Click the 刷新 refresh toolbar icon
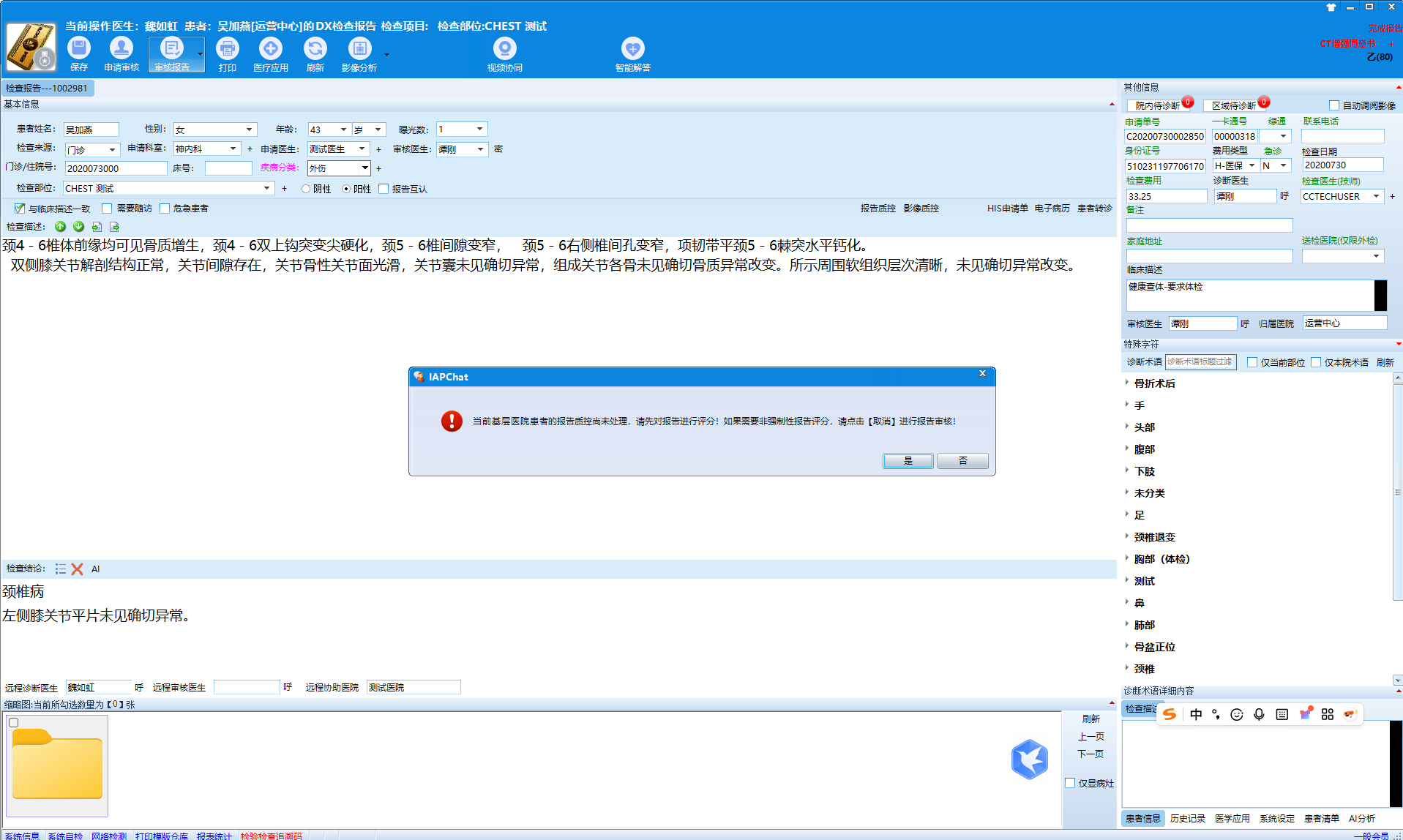The width and height of the screenshot is (1403, 840). pos(315,49)
